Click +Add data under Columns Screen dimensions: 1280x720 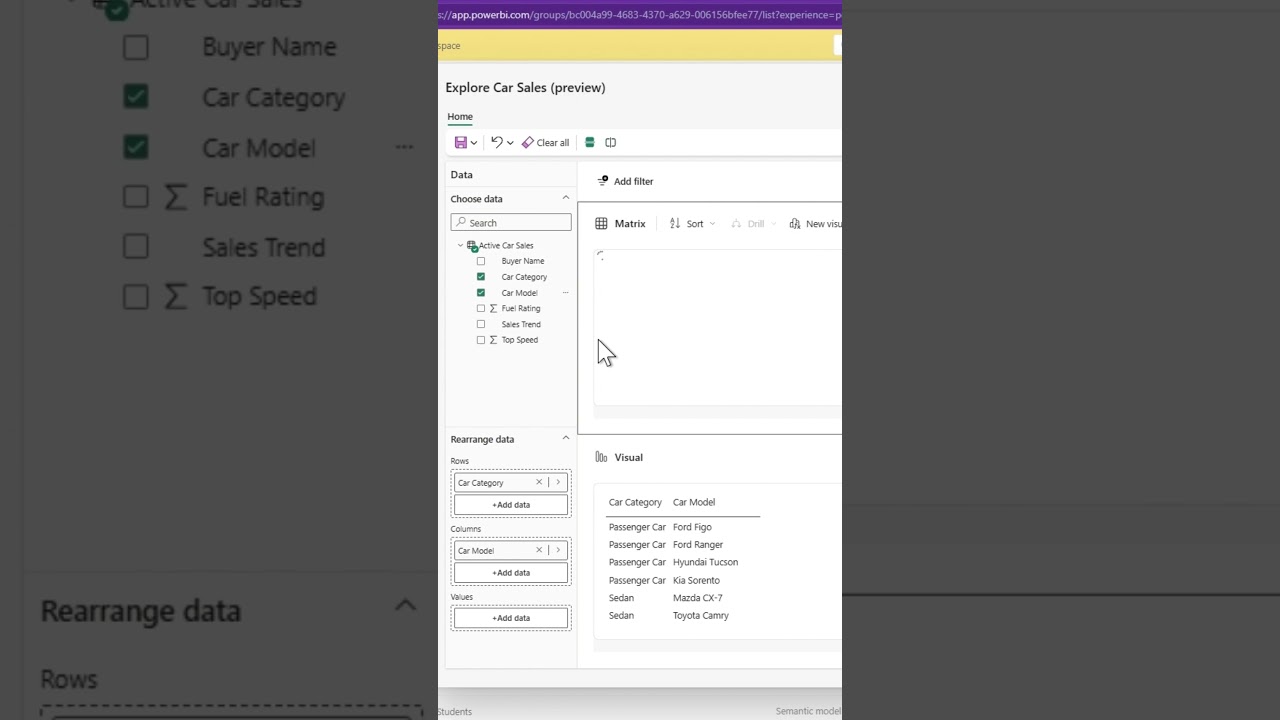pyautogui.click(x=511, y=573)
